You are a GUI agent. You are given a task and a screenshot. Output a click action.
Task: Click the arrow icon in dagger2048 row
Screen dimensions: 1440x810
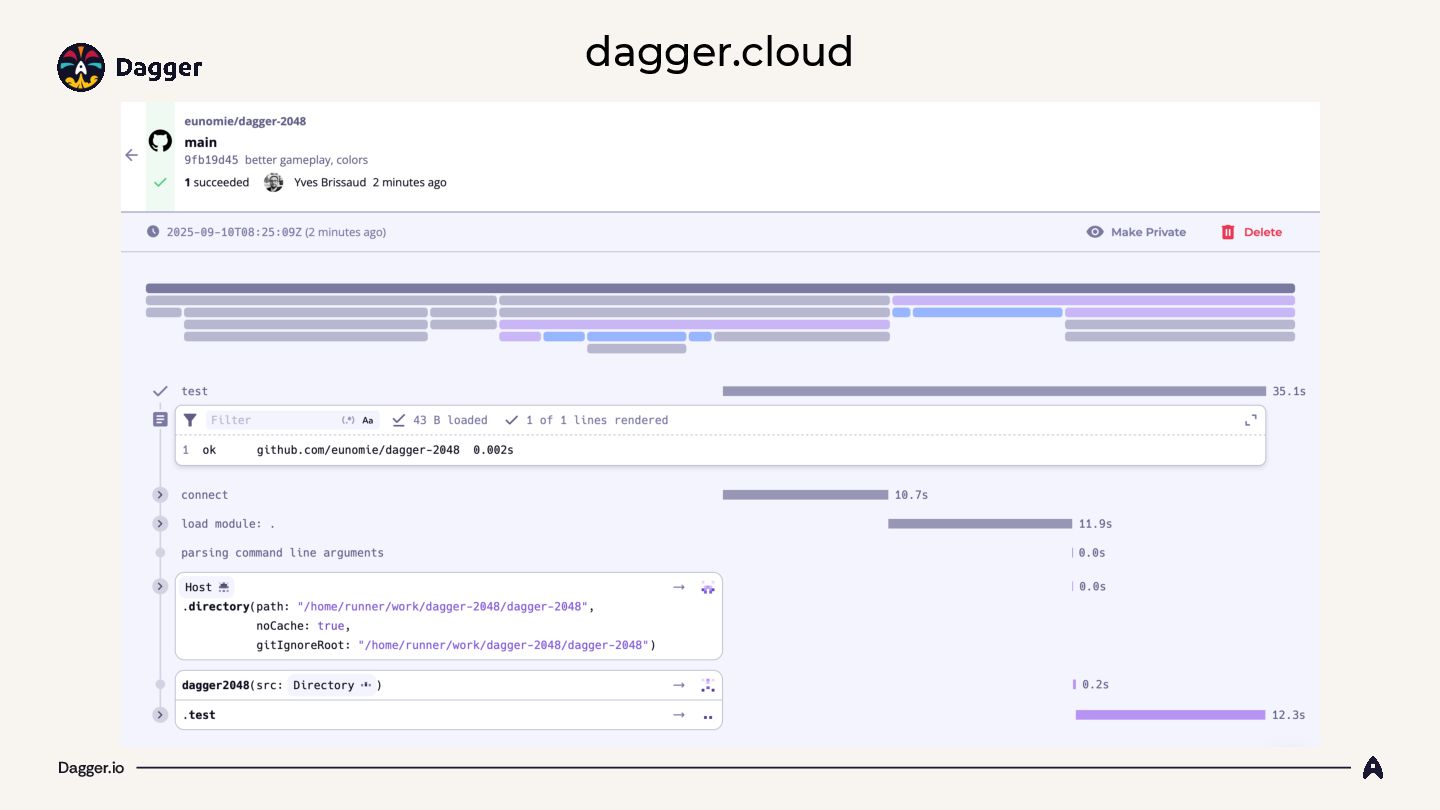tap(679, 685)
